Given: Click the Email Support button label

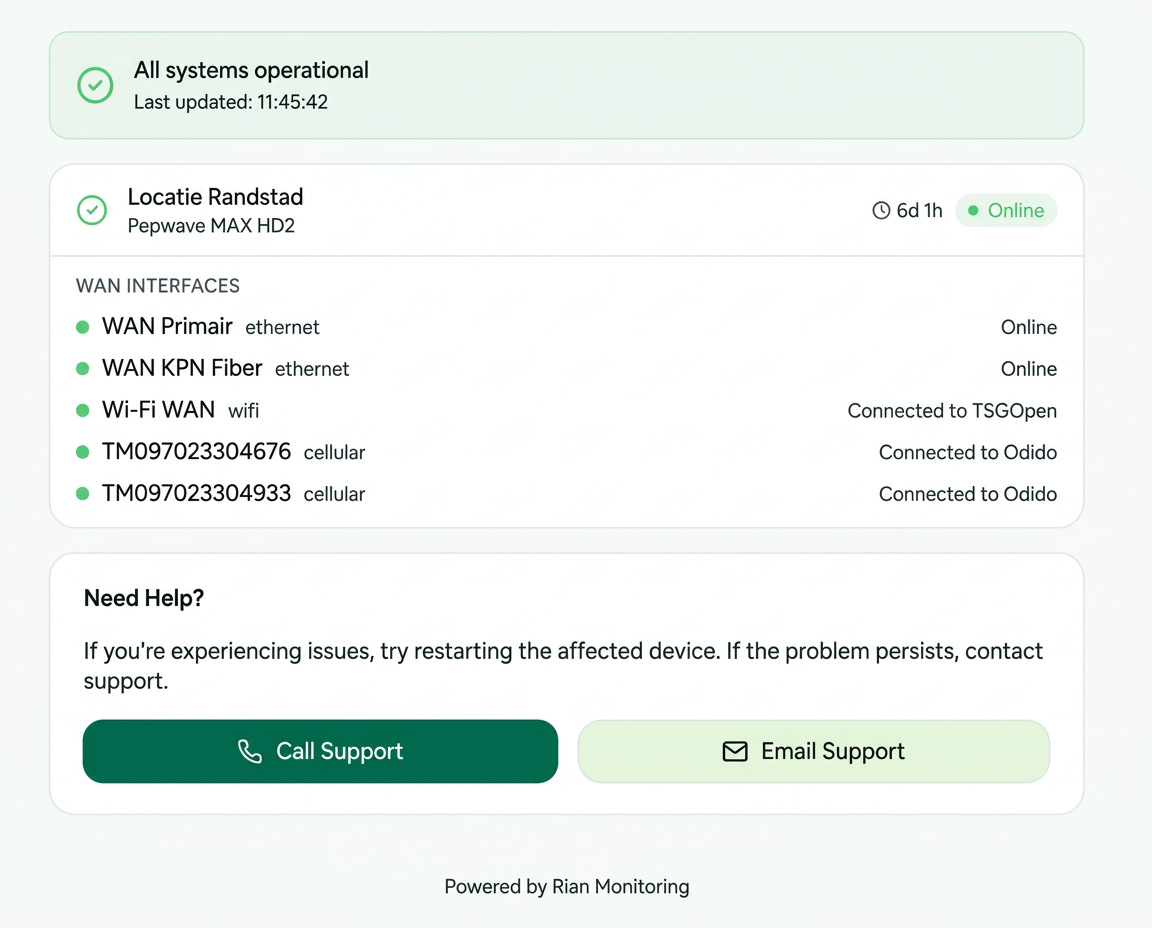Looking at the screenshot, I should [832, 751].
